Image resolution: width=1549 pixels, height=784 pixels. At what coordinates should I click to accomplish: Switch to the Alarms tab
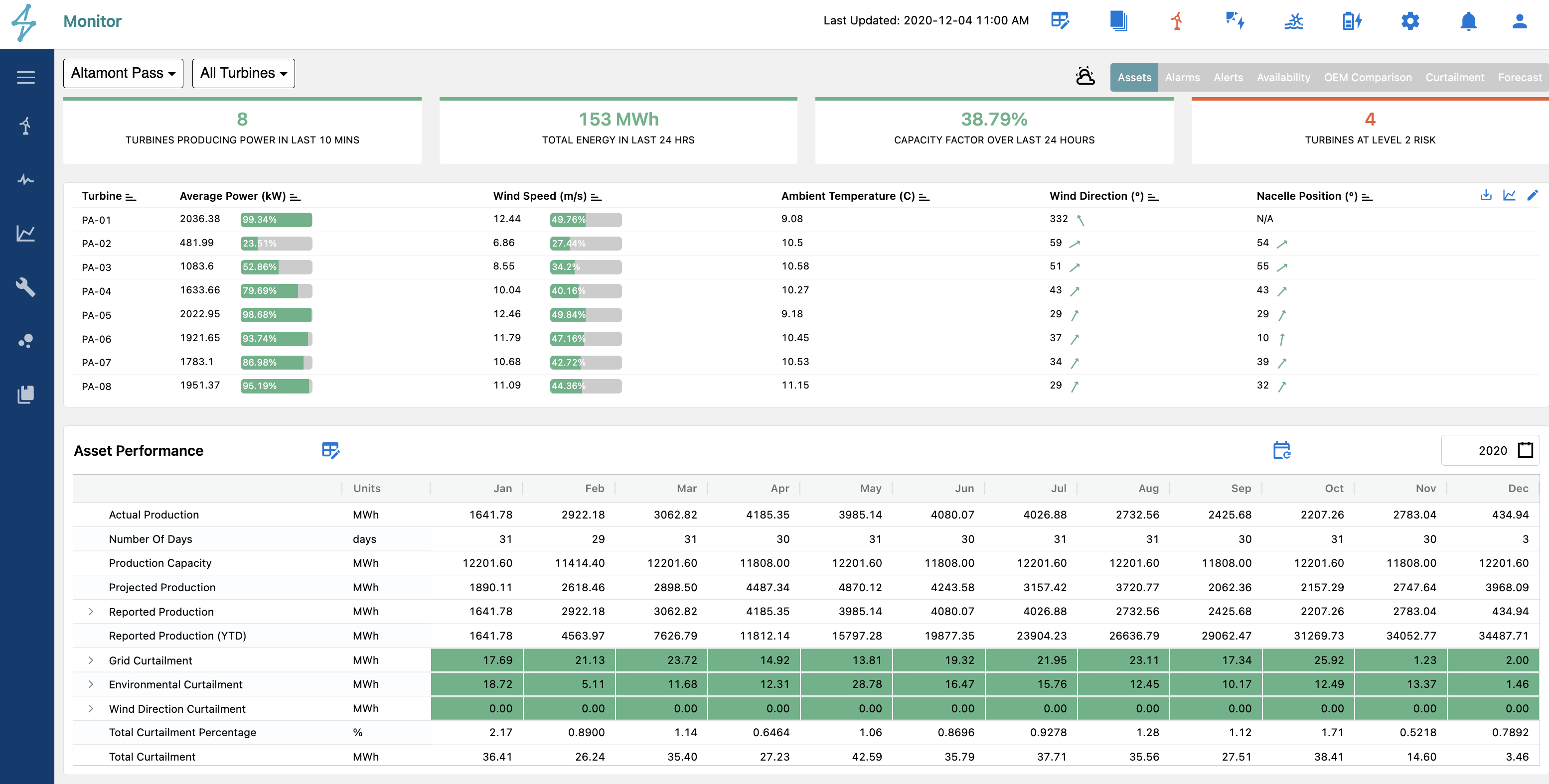point(1182,78)
